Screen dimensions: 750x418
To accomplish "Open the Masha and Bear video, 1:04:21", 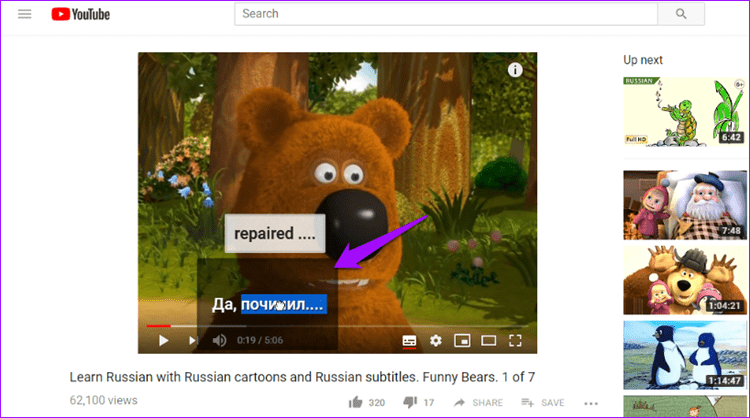I will tap(684, 280).
